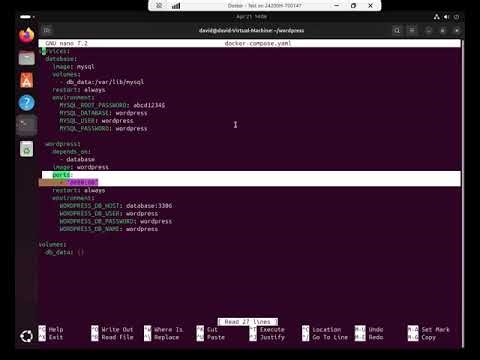
Task: Close the remote VM connection bar
Action: pos(370,6)
